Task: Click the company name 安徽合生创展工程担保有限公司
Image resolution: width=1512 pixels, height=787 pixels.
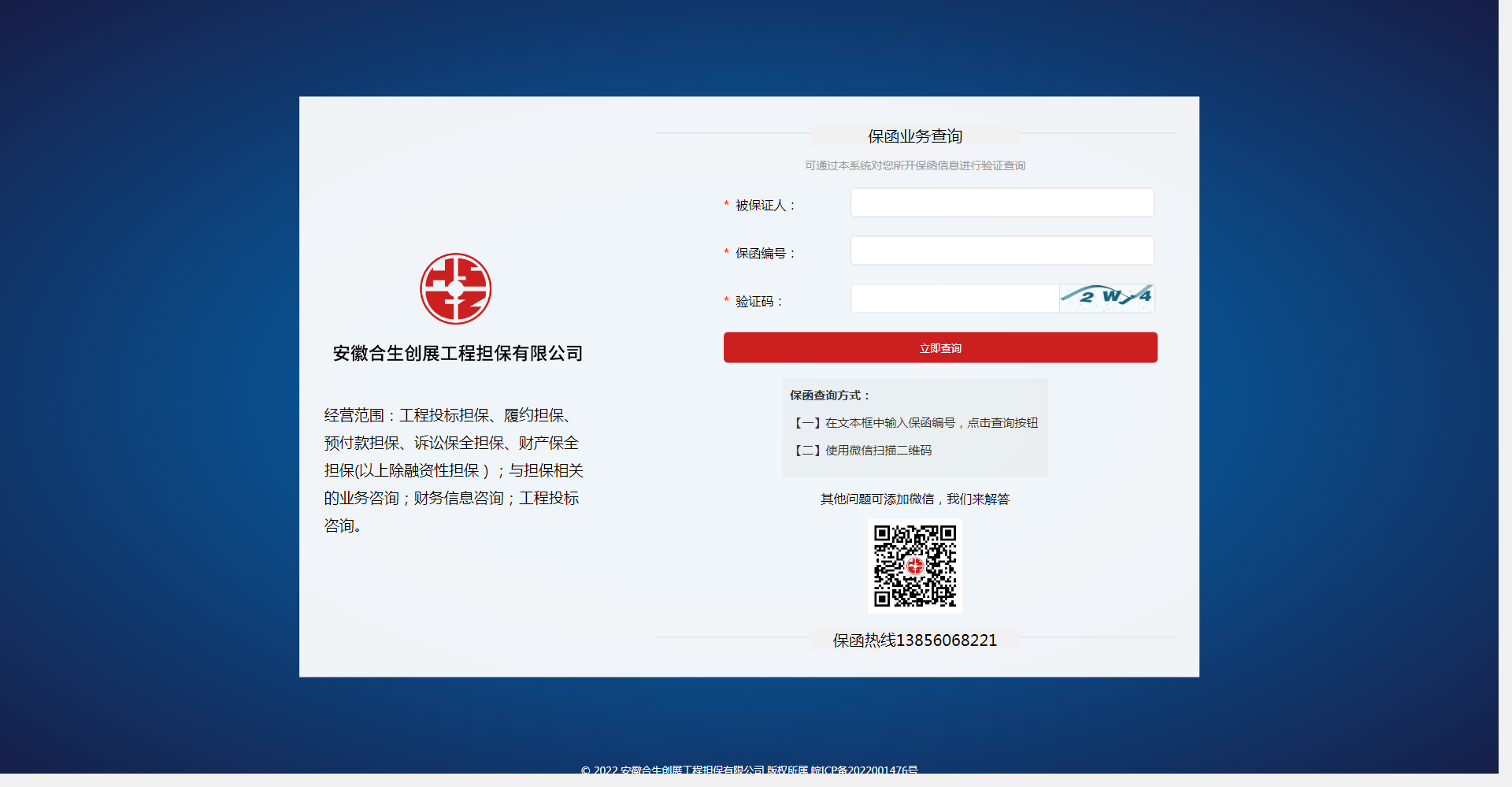Action: tap(458, 353)
